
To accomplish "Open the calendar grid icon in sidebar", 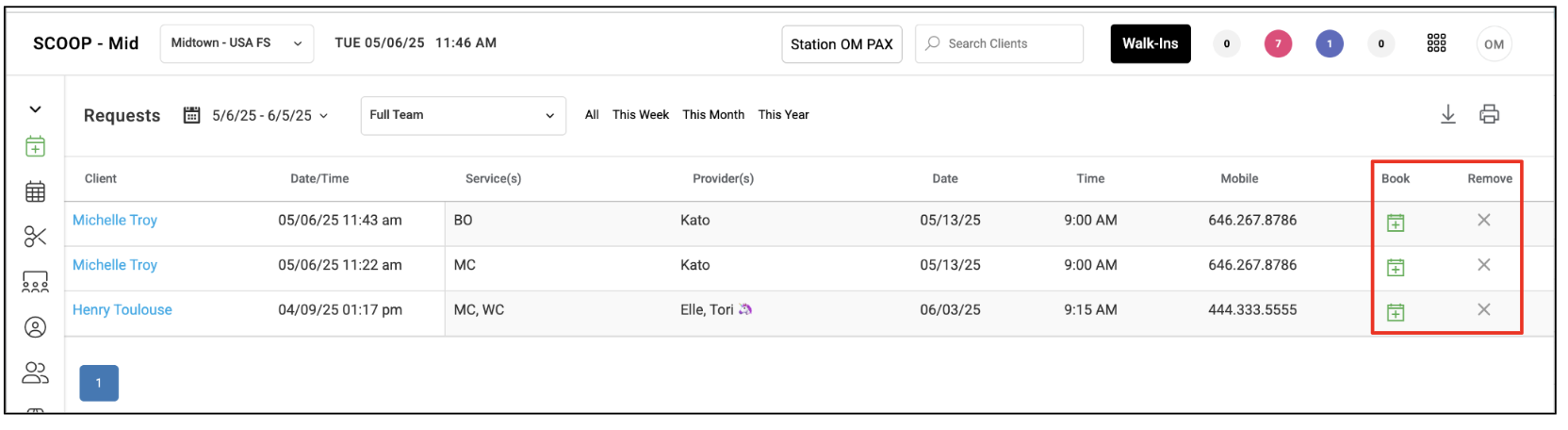I will 35,192.
